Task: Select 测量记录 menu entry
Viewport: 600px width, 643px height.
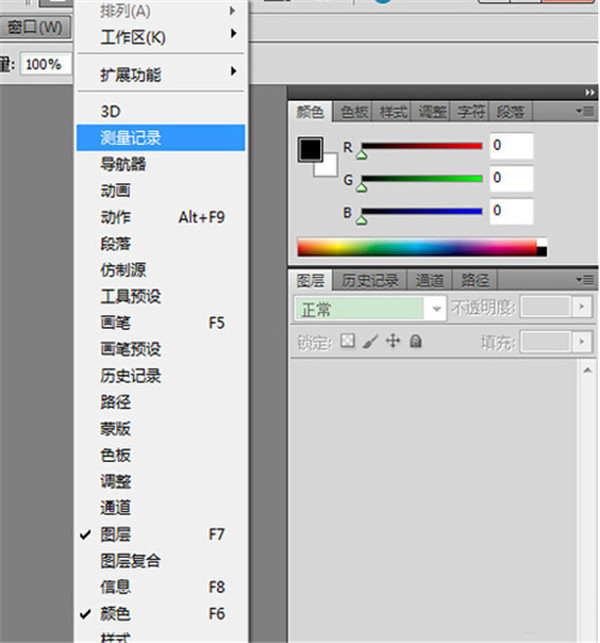Action: pyautogui.click(x=161, y=138)
